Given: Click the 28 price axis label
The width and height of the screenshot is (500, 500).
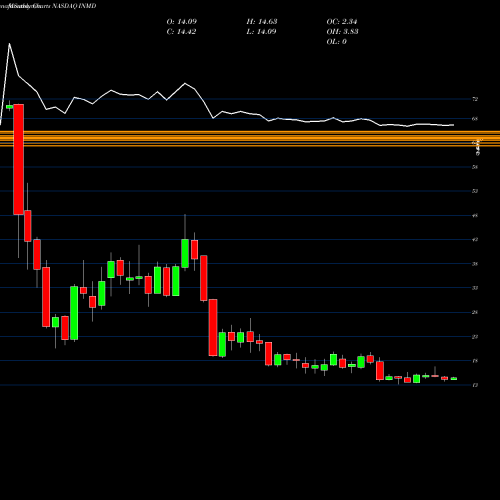Looking at the screenshot, I should 475,312.
